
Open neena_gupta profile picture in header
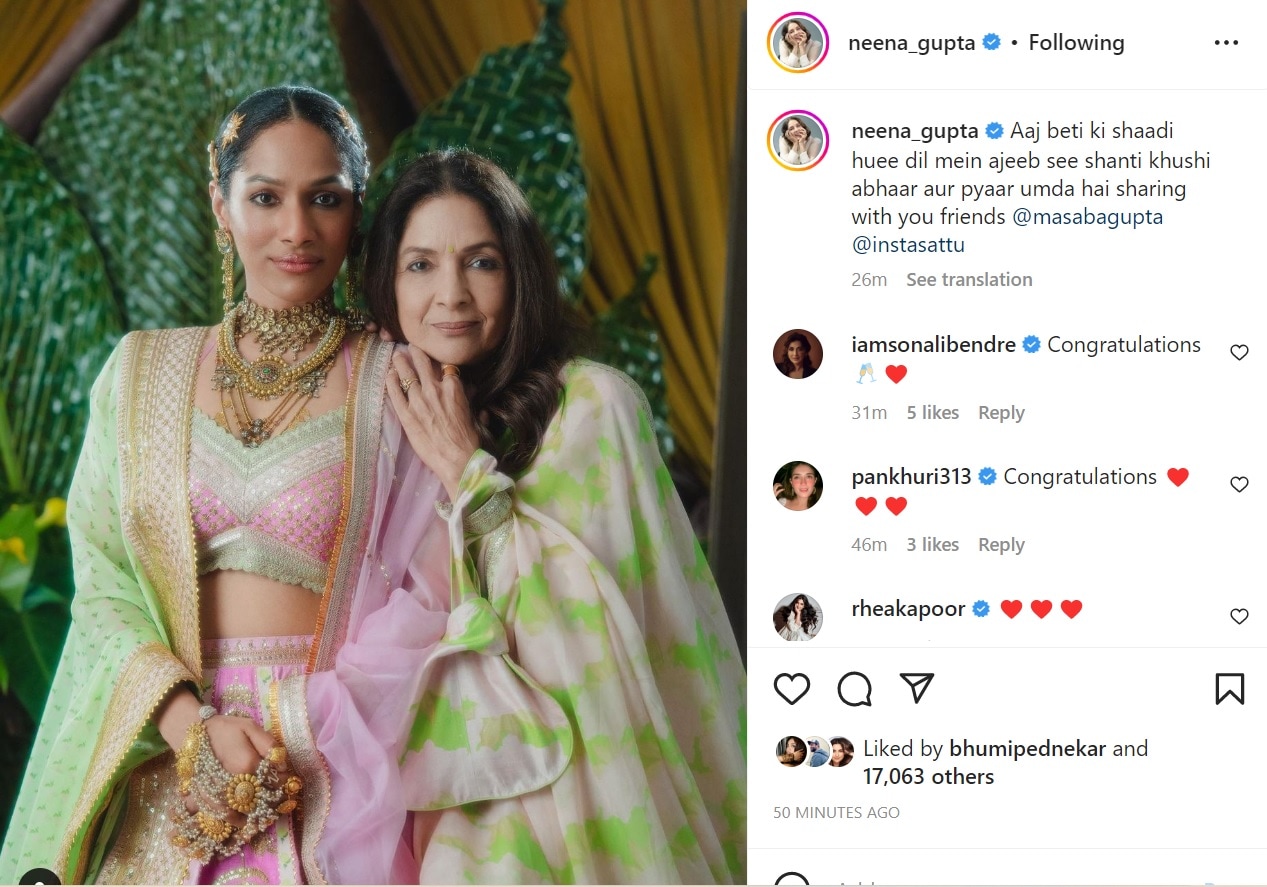tap(798, 43)
